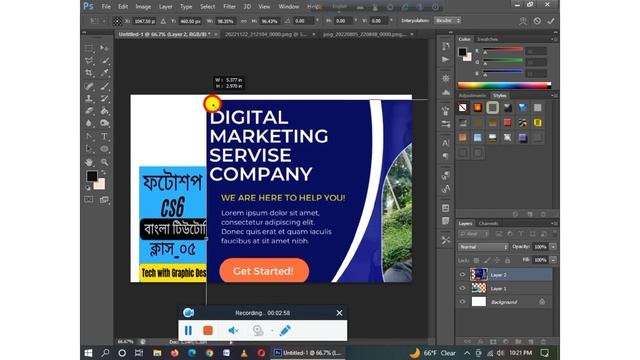Screen dimensions: 640x360
Task: Select the Lasso tool
Action: (89, 60)
